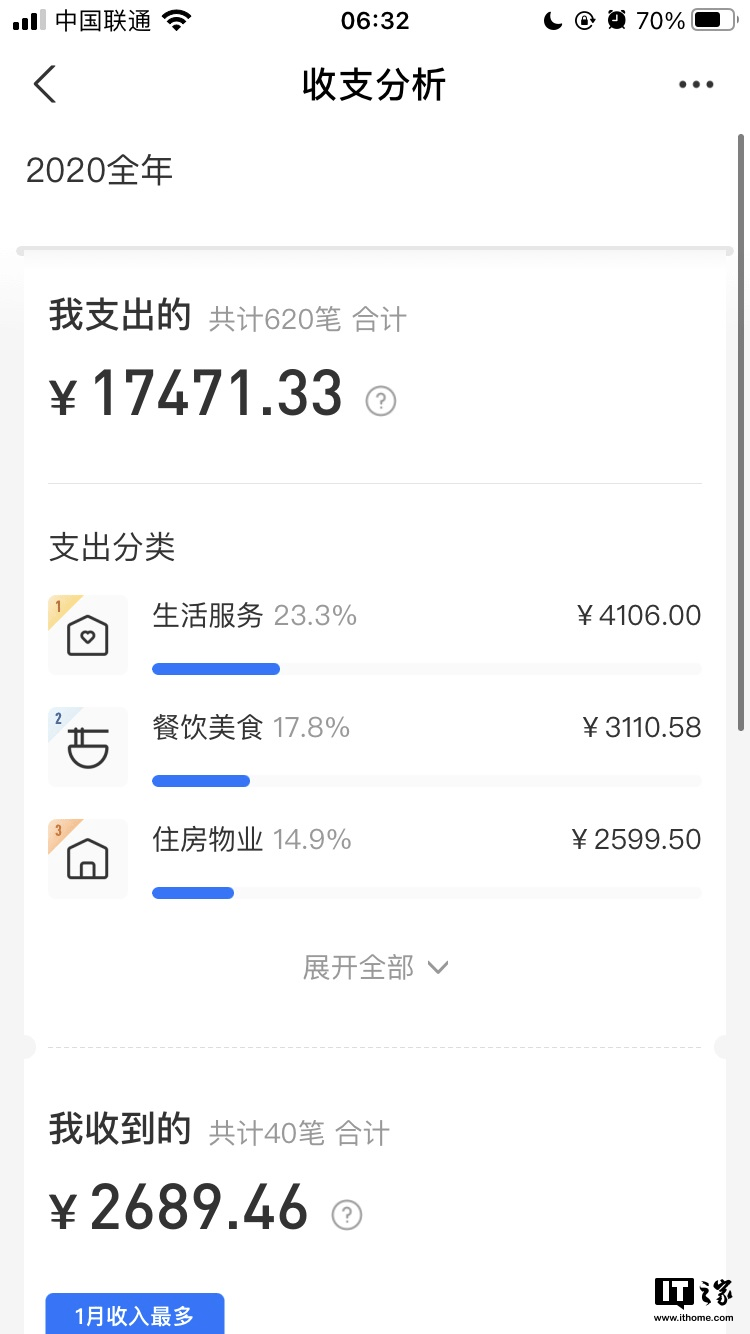Expand all categories with 展开全部
Screen dimensions: 750x1334
[x=358, y=967]
